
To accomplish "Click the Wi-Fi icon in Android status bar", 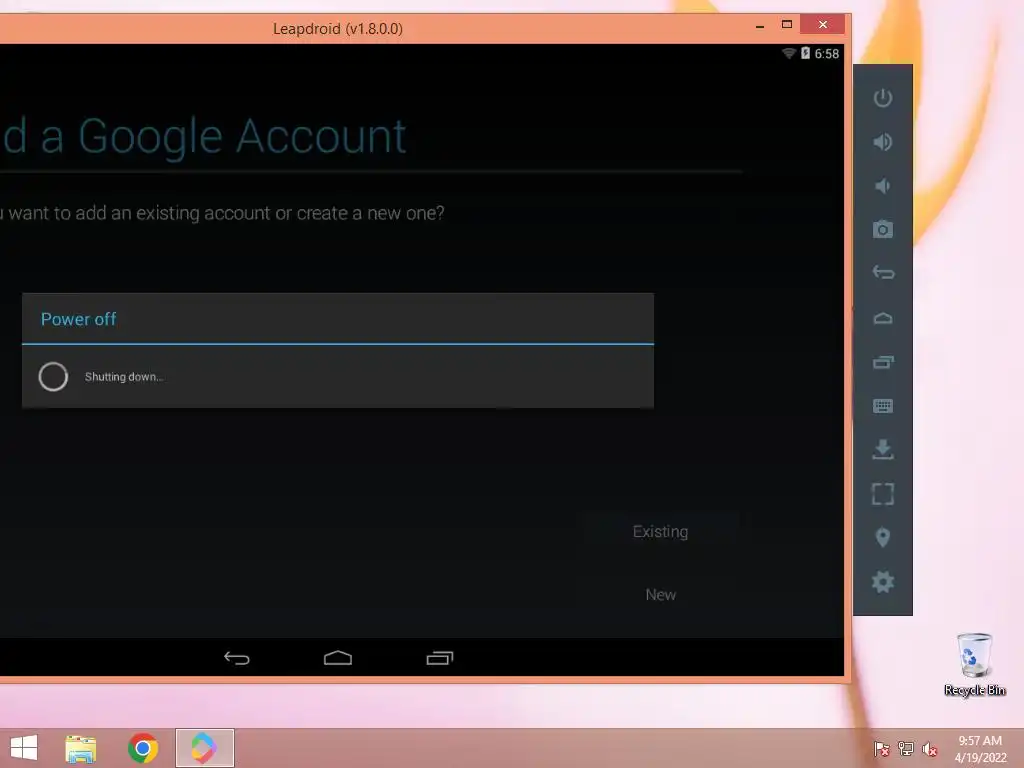I will click(788, 54).
